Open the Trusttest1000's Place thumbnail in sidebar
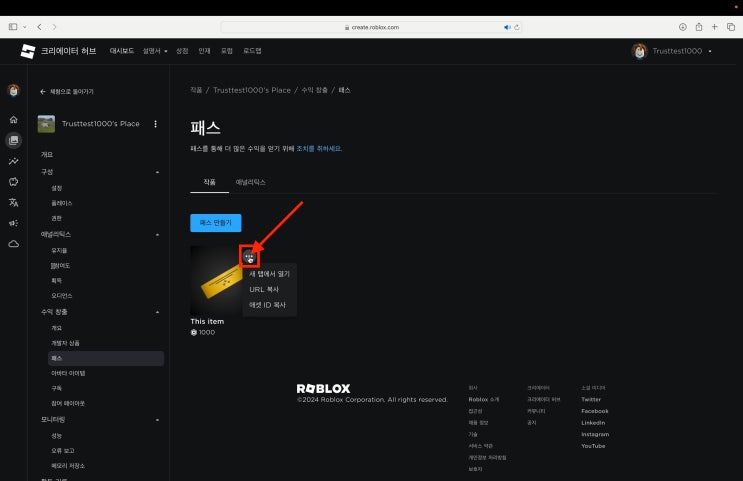Viewport: 743px width, 481px height. click(46, 124)
